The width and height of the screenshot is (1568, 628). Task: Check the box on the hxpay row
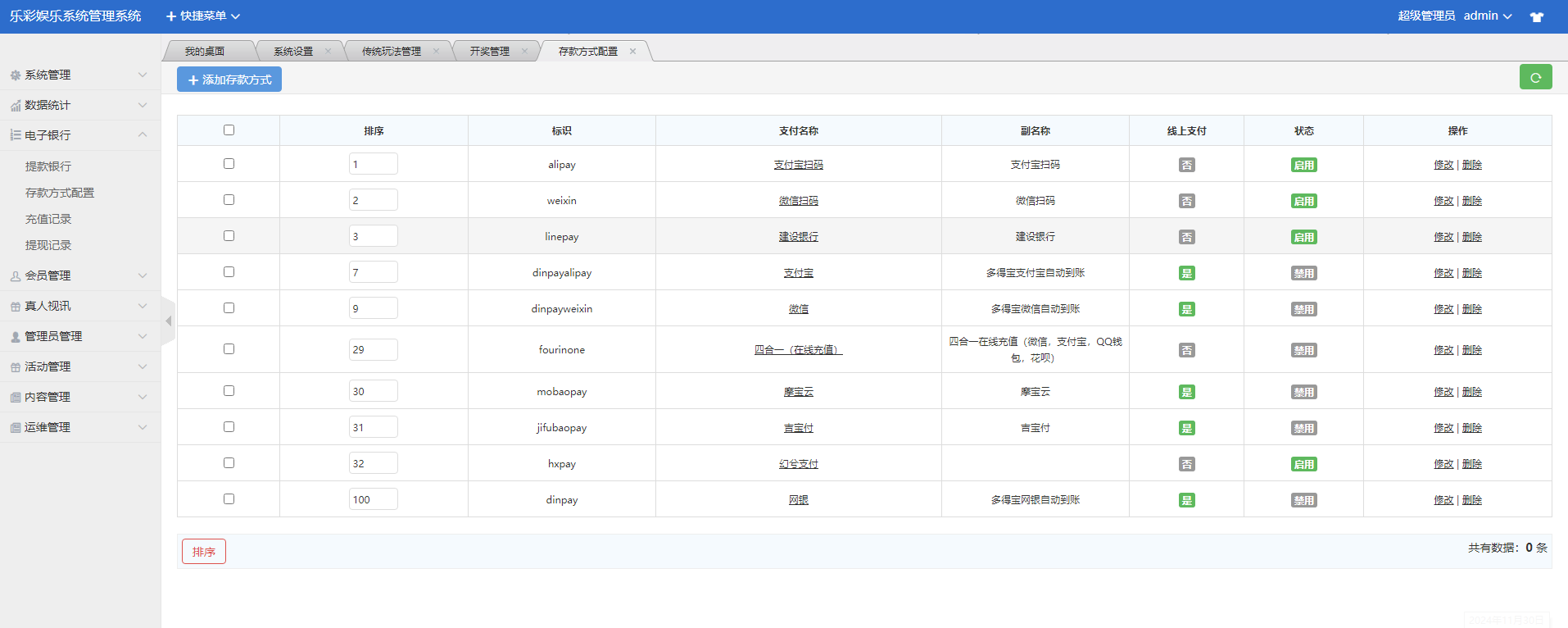(x=229, y=463)
